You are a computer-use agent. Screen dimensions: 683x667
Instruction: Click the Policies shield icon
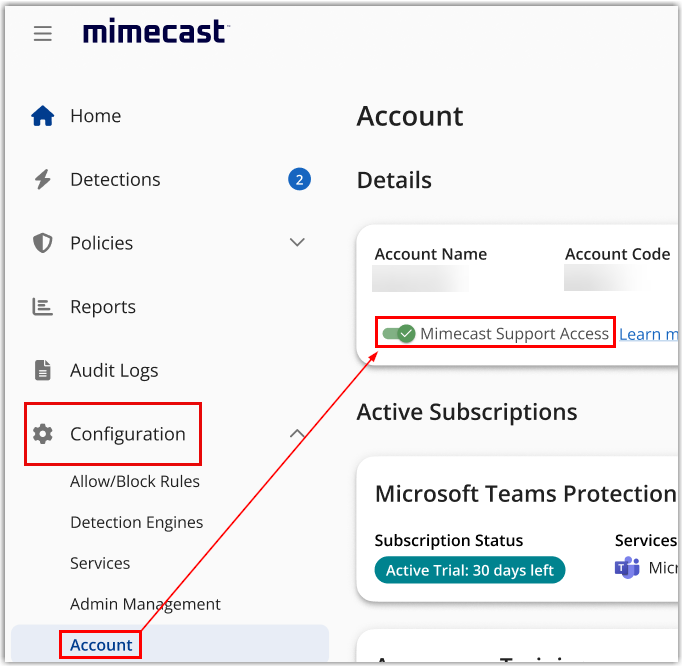42,243
